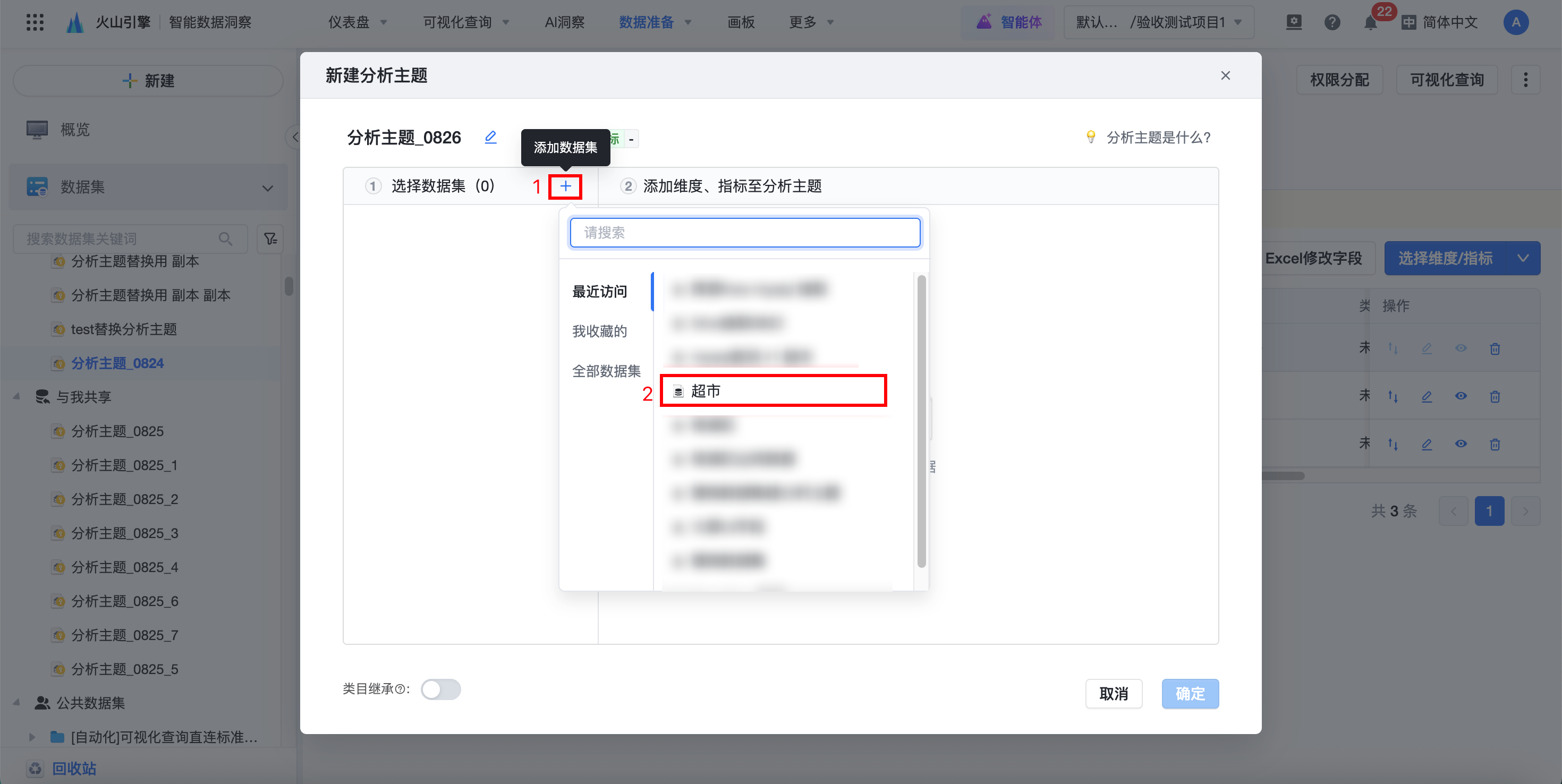Image resolution: width=1562 pixels, height=784 pixels.
Task: Click the eye icon in second table row
Action: click(1461, 396)
